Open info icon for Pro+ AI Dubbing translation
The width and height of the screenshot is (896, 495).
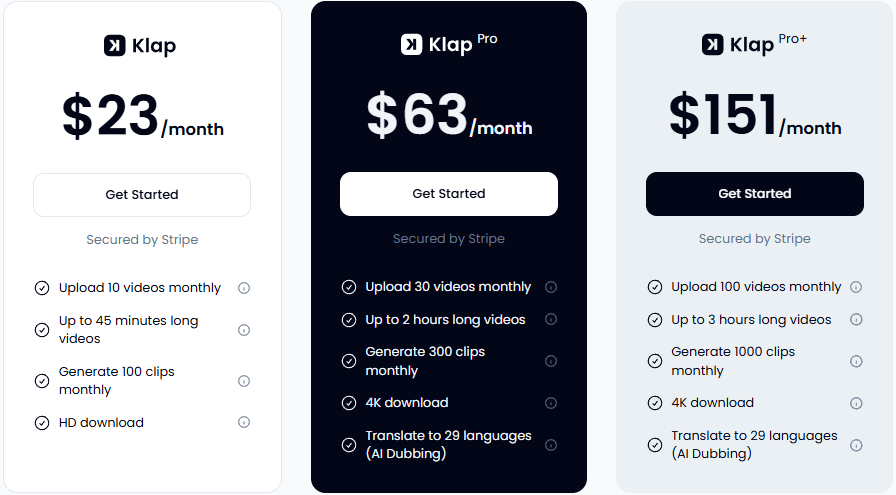[856, 445]
